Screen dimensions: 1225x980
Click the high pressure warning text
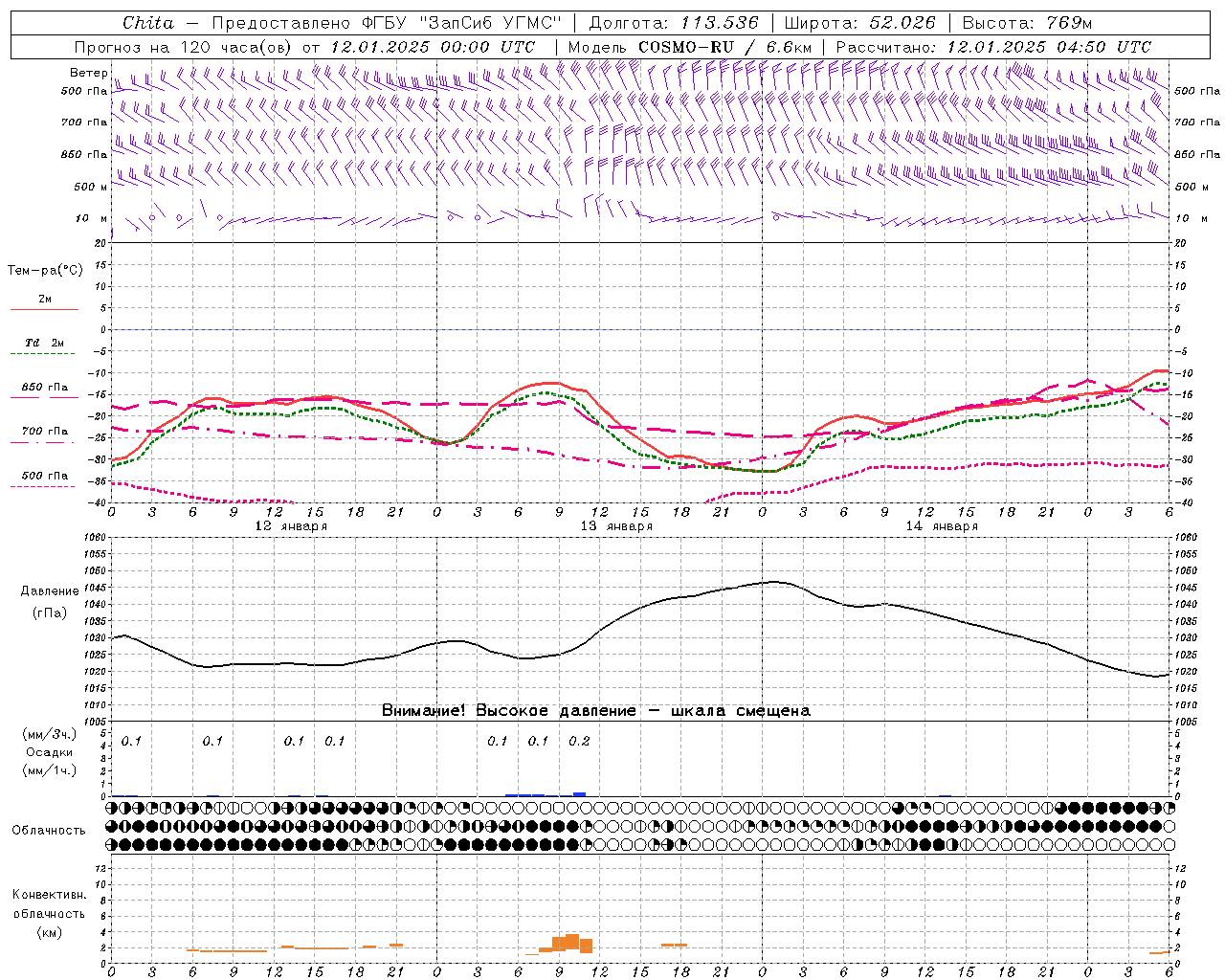click(595, 711)
